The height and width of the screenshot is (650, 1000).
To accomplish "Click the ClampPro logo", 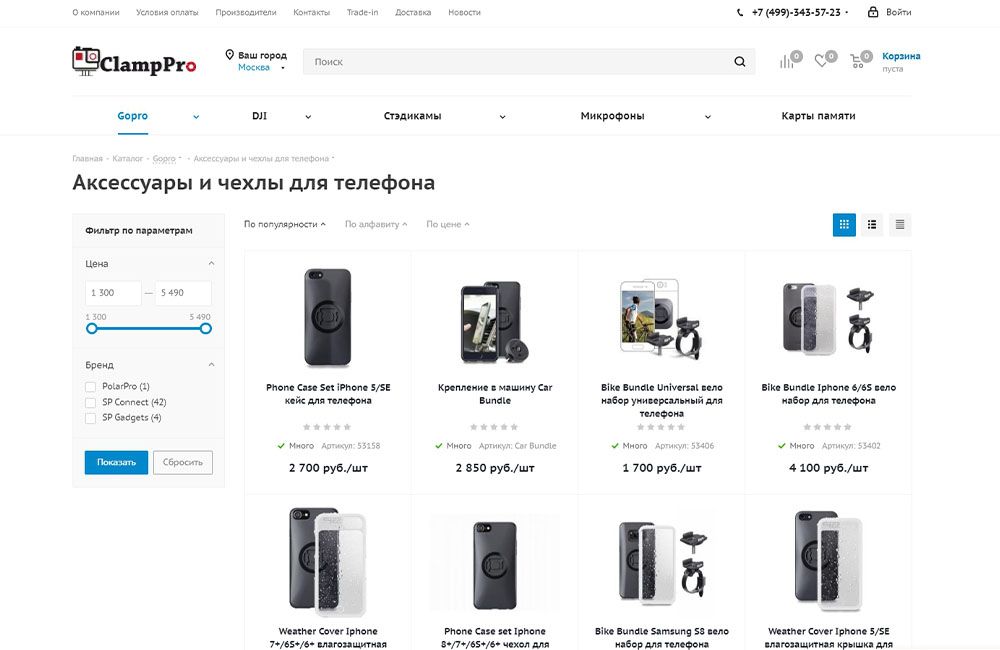I will tap(134, 62).
